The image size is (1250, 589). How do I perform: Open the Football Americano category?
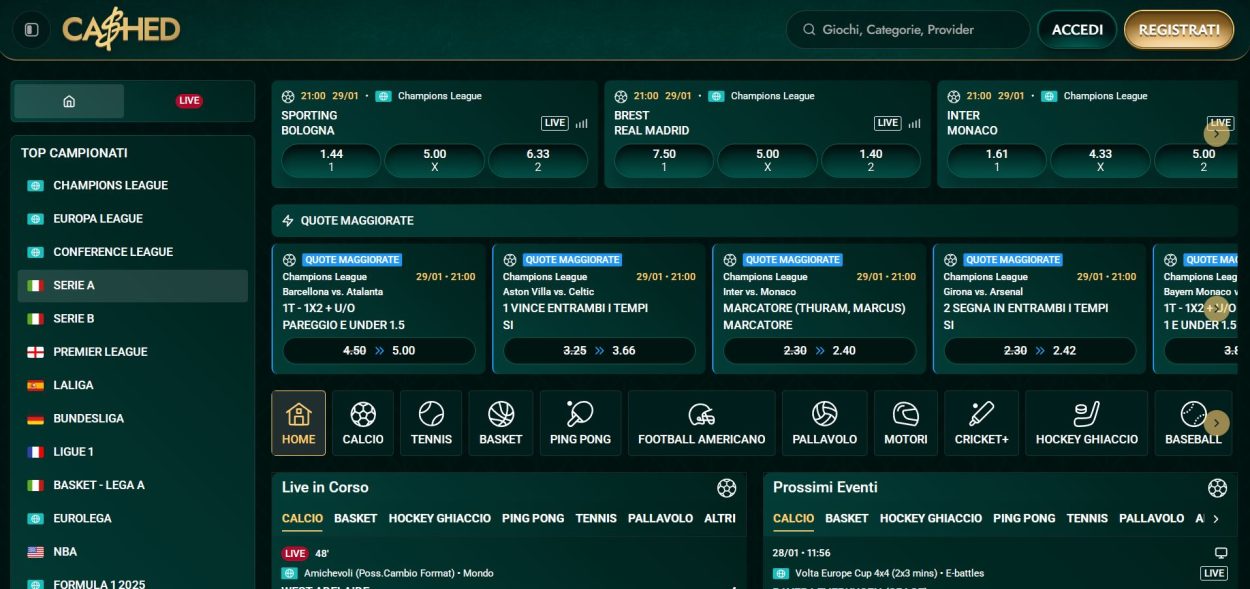[x=702, y=423]
